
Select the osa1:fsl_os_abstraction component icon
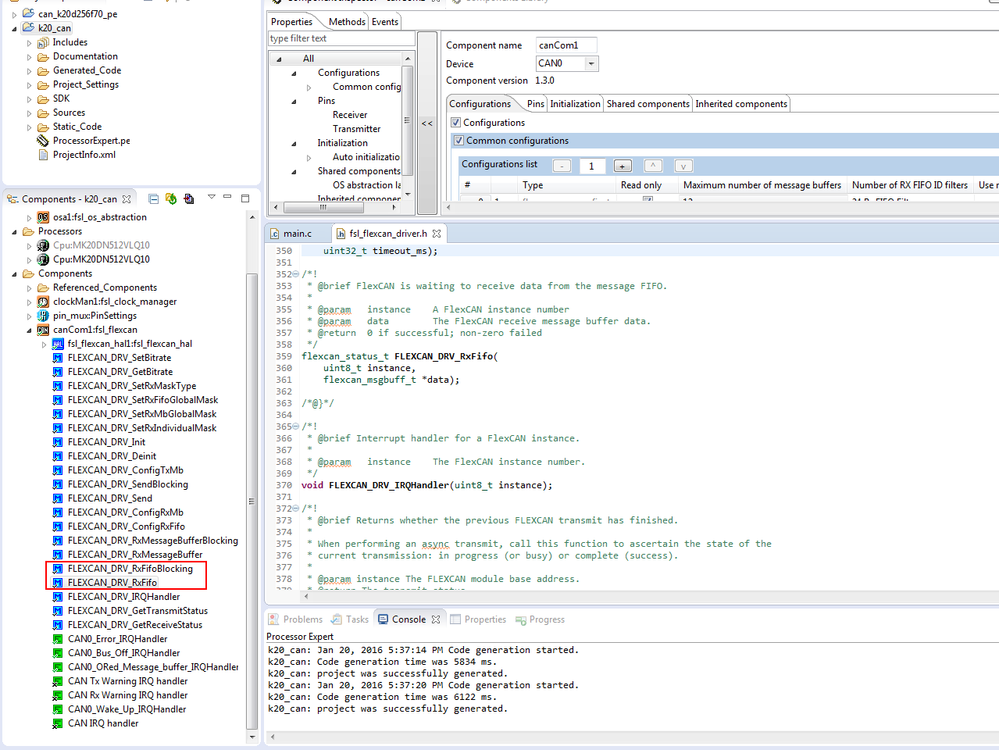(x=43, y=217)
